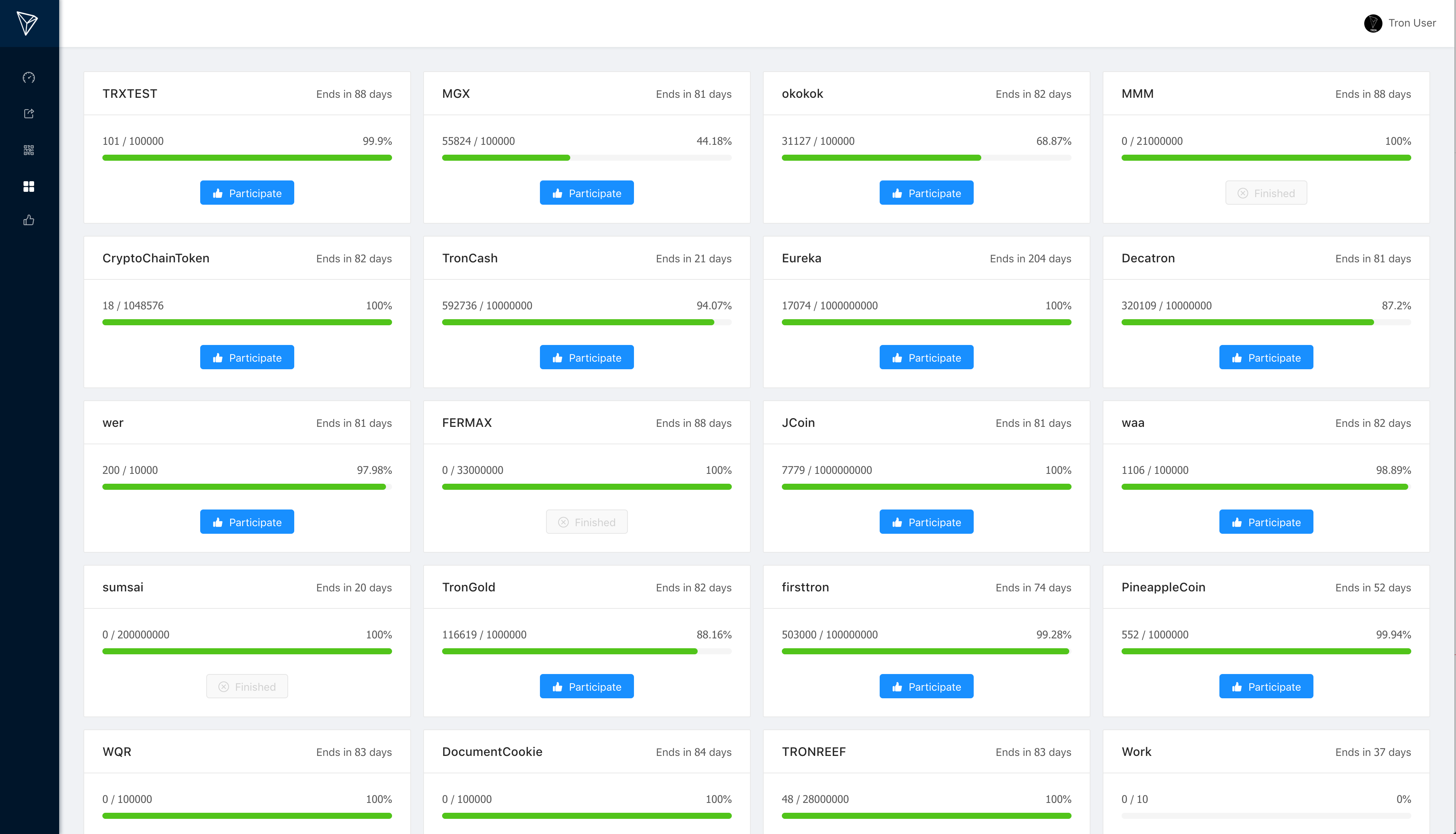
Task: Click the TronGold card title
Action: point(469,587)
